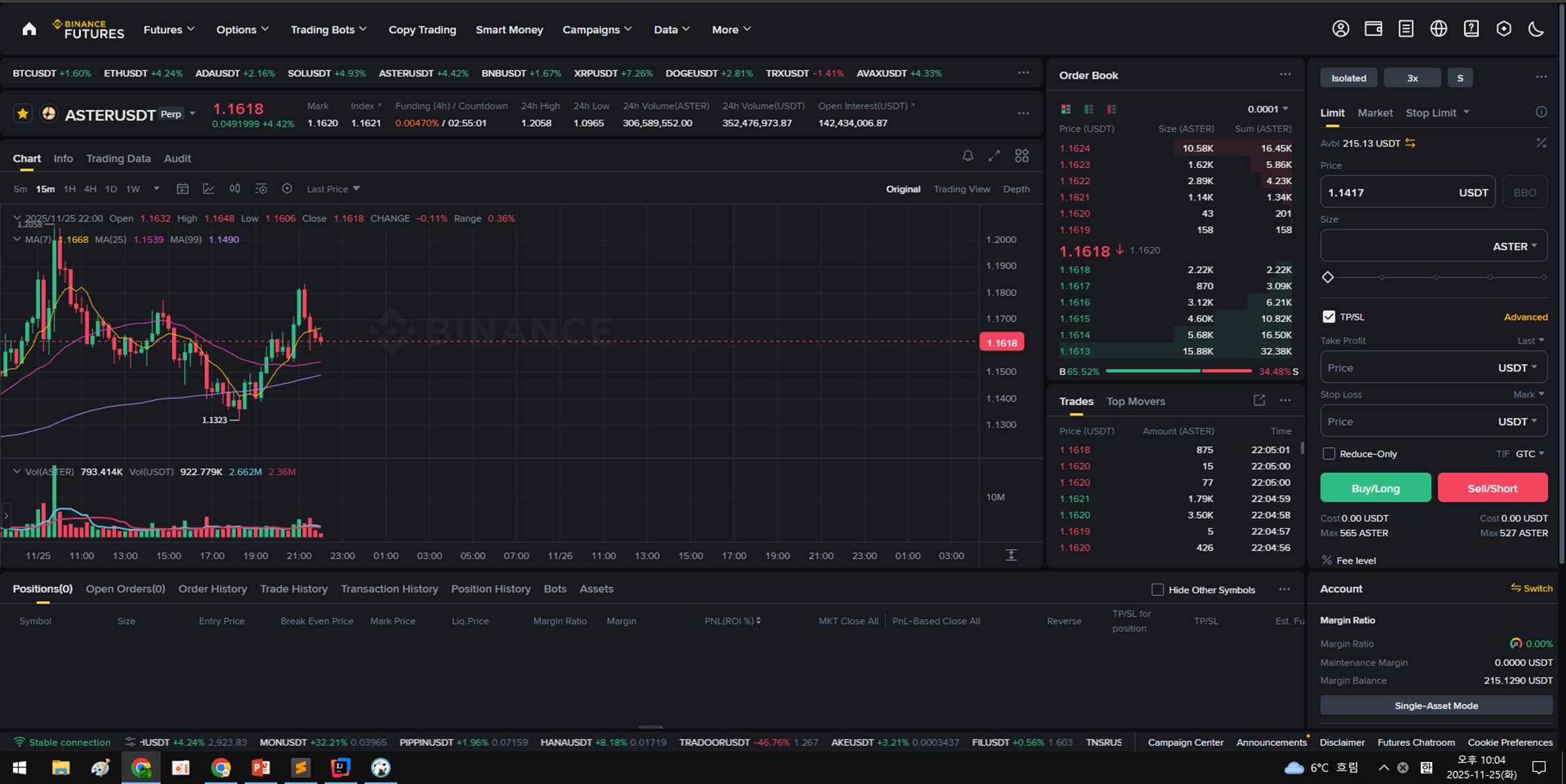This screenshot has height=784, width=1566.
Task: Check Hide Other Symbols
Action: [1157, 590]
